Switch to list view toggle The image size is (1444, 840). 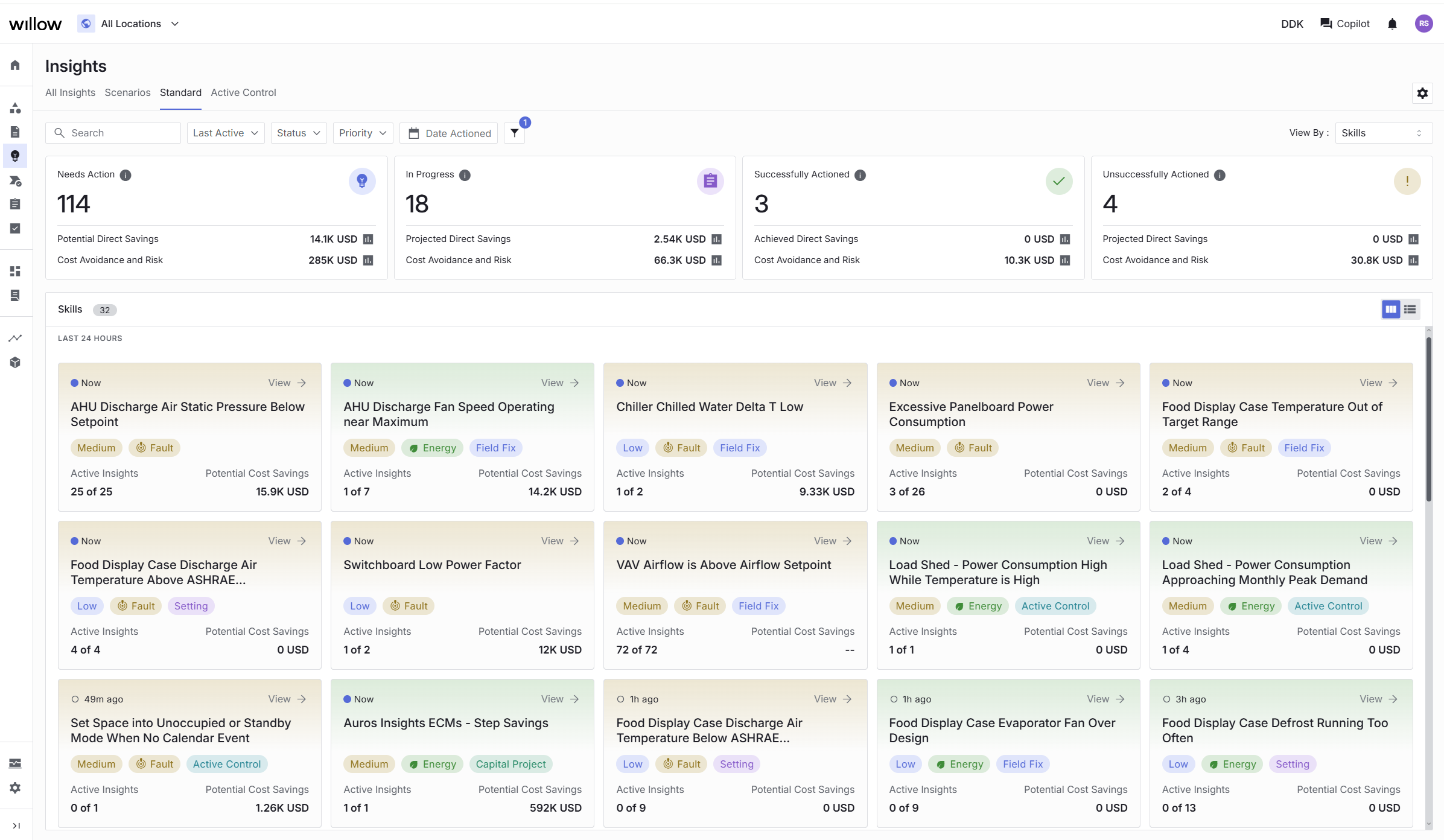pyautogui.click(x=1410, y=310)
